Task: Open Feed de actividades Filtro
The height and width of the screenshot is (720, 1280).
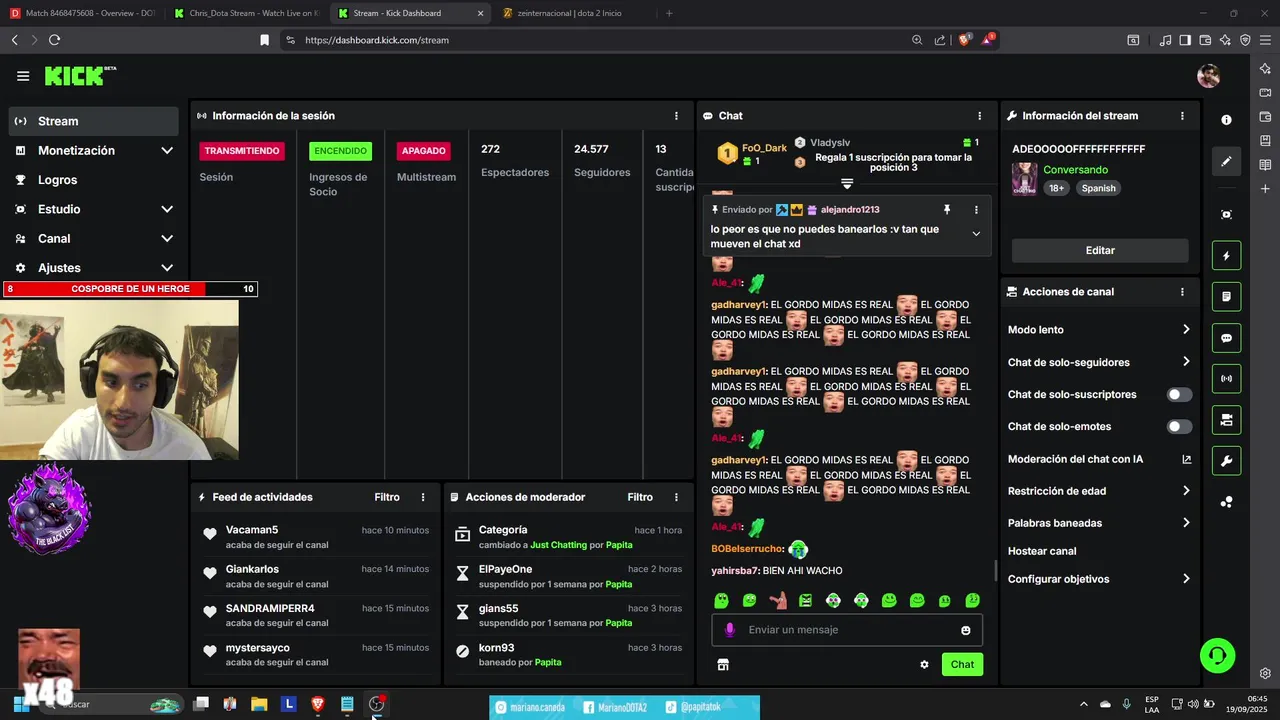Action: point(387,497)
